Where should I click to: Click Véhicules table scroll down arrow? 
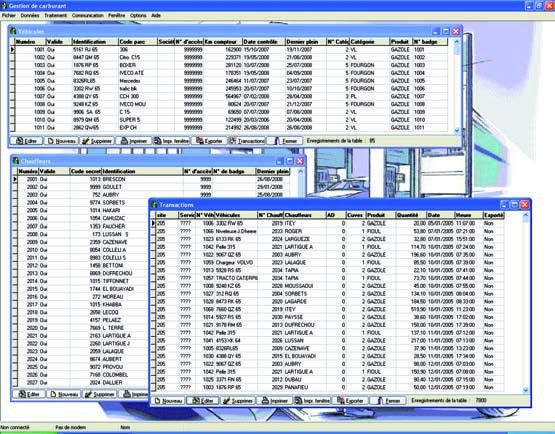[457, 131]
